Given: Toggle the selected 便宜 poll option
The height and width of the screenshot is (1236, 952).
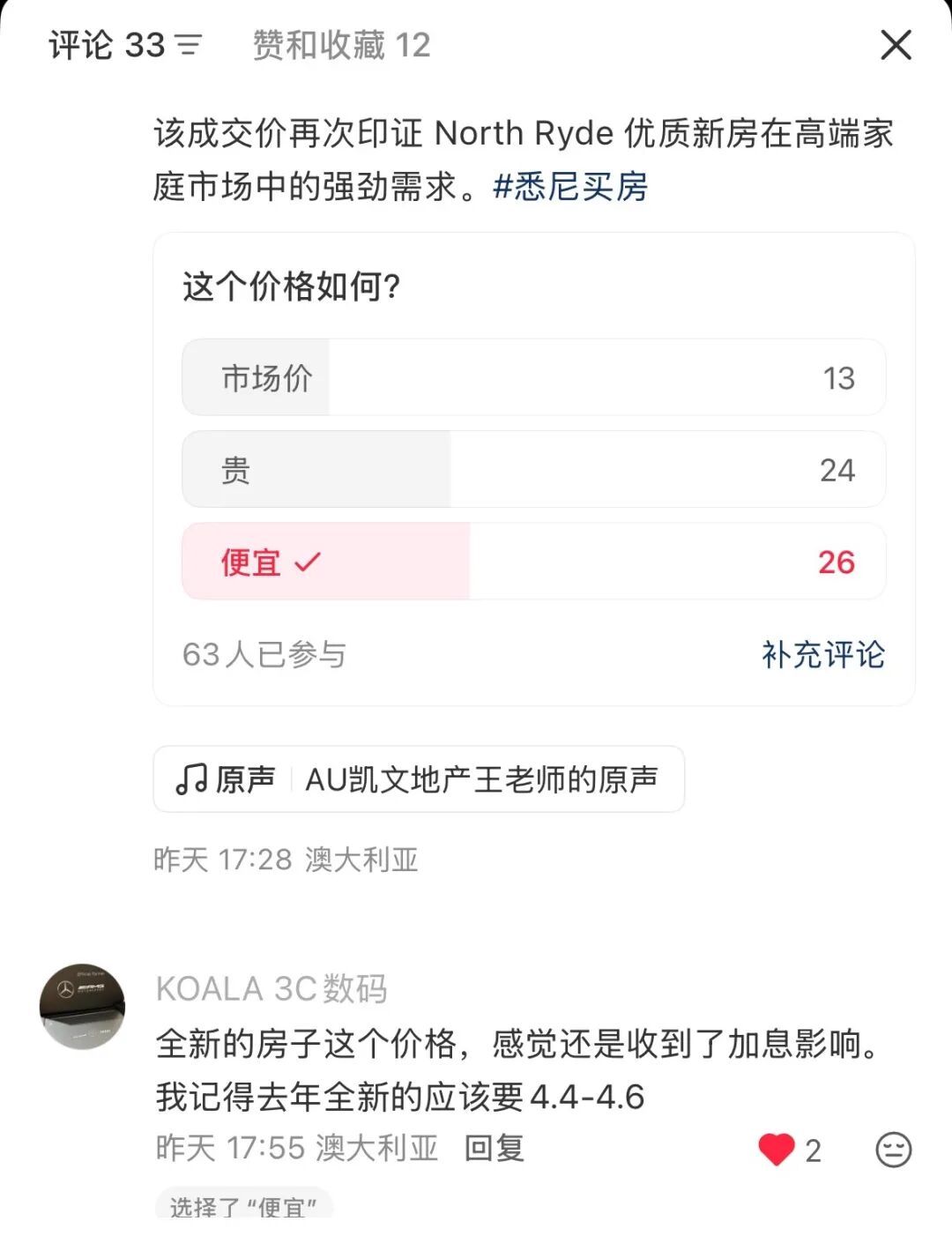Looking at the screenshot, I should click(533, 562).
